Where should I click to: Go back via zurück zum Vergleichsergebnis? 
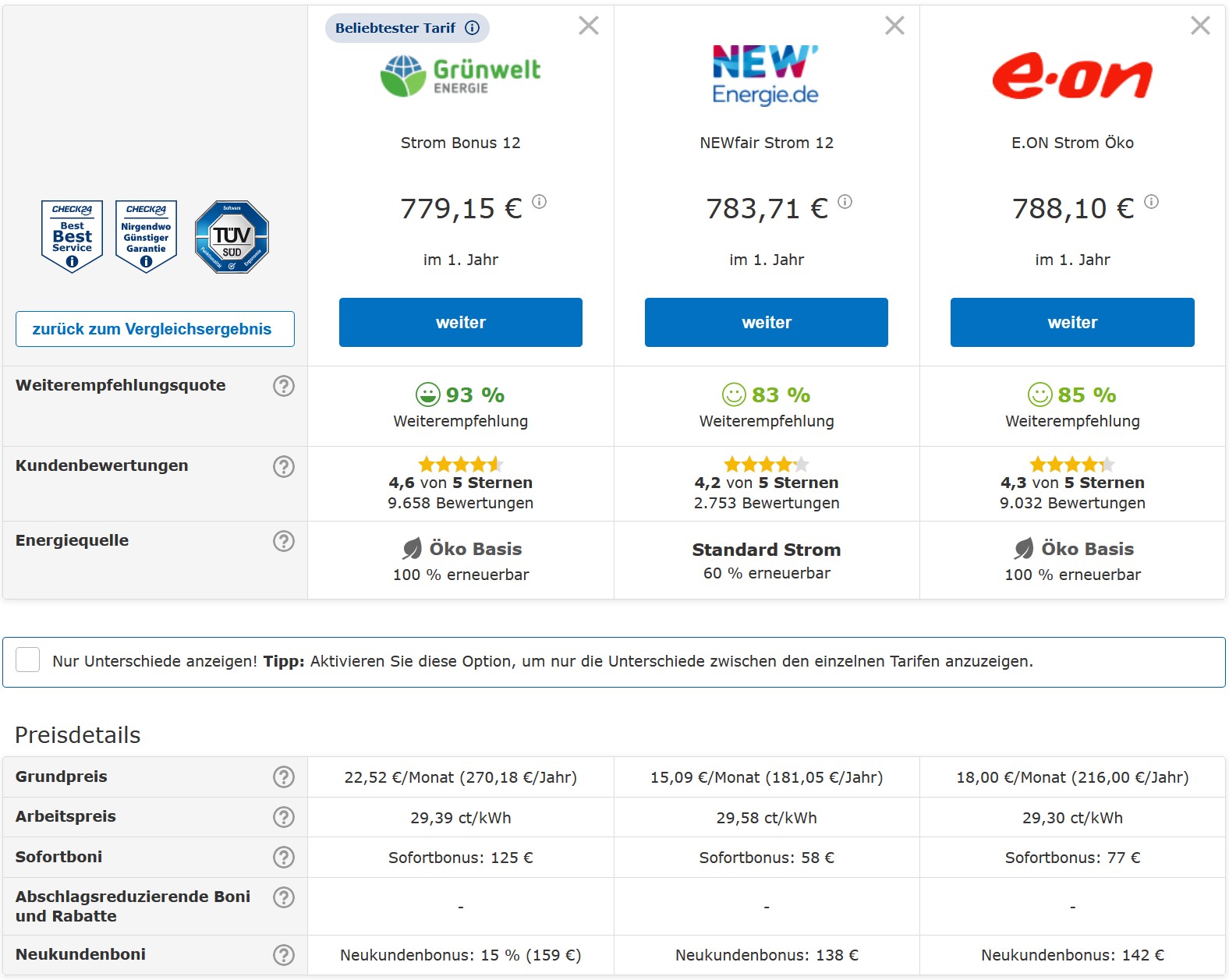click(155, 329)
